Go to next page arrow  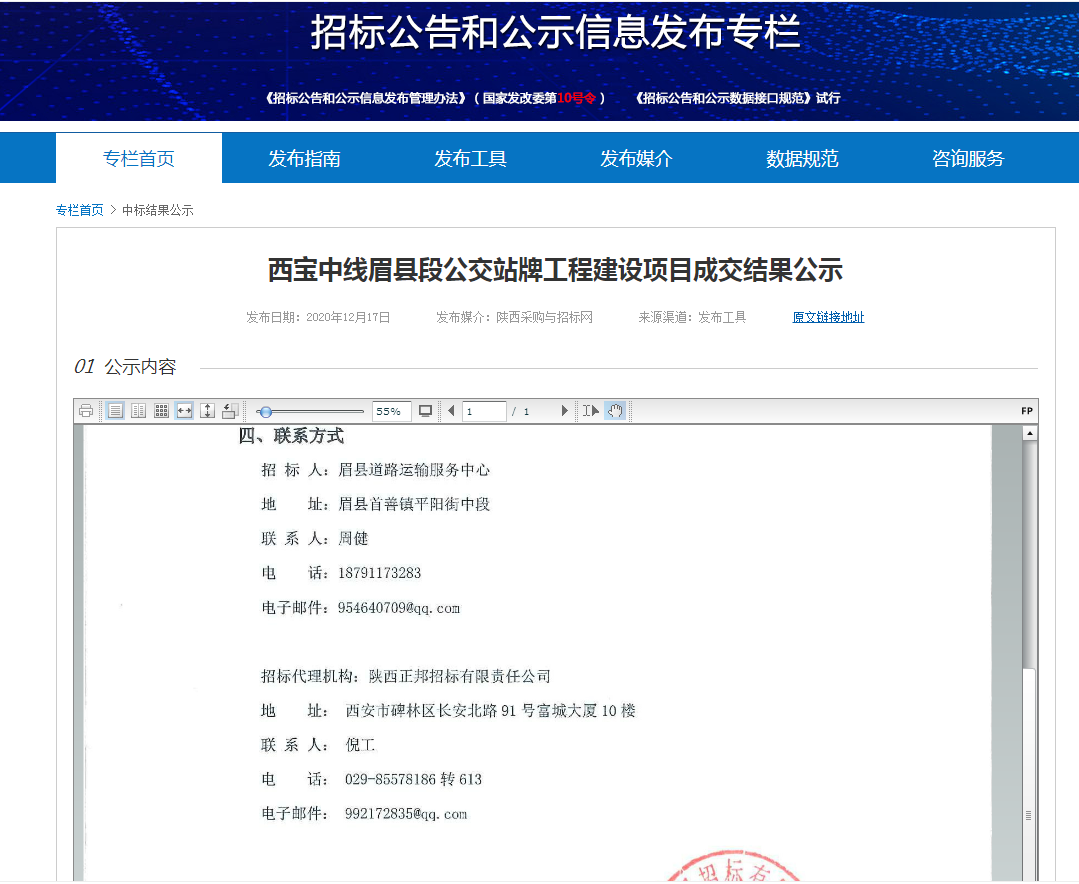point(564,411)
